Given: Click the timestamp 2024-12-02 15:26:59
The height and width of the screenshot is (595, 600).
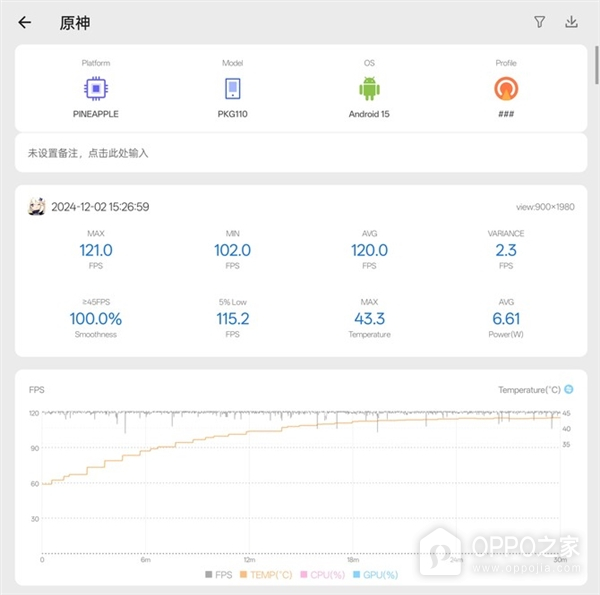Looking at the screenshot, I should click(x=100, y=207).
